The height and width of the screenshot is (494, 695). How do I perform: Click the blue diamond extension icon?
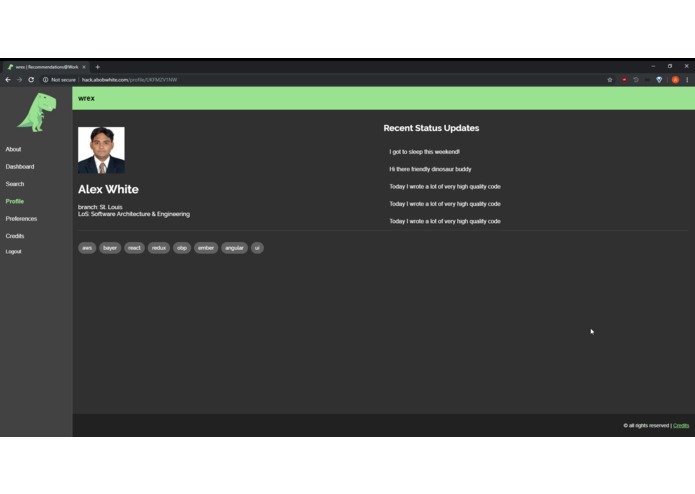point(659,80)
